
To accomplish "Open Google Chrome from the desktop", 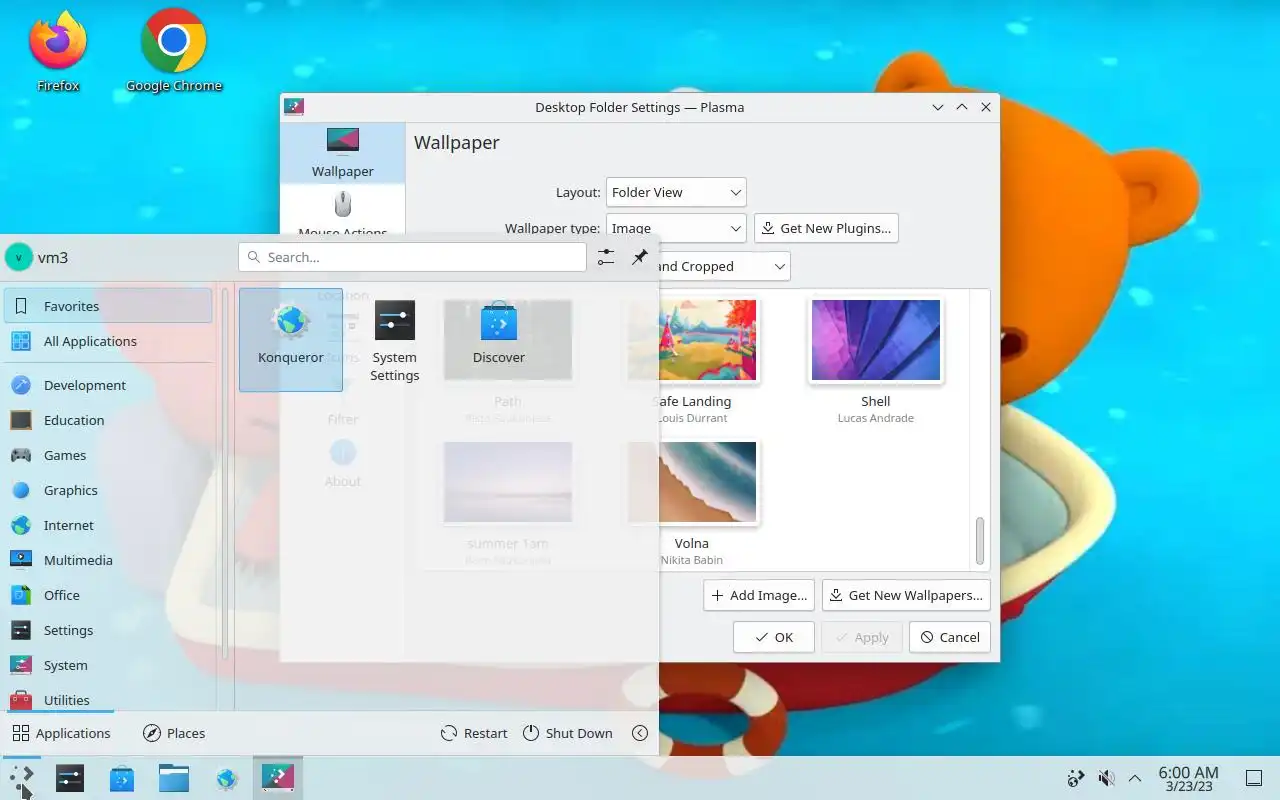I will [174, 51].
